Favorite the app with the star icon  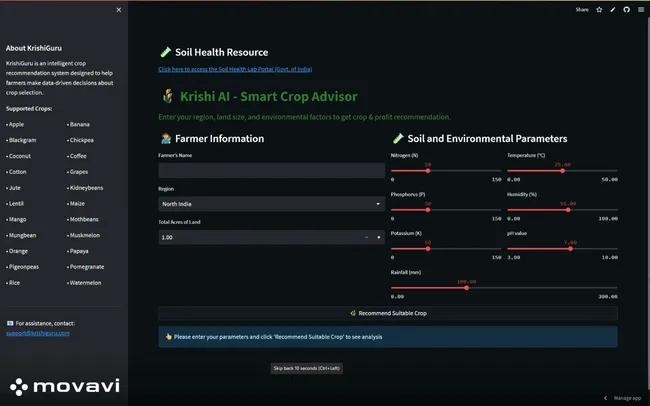(599, 10)
